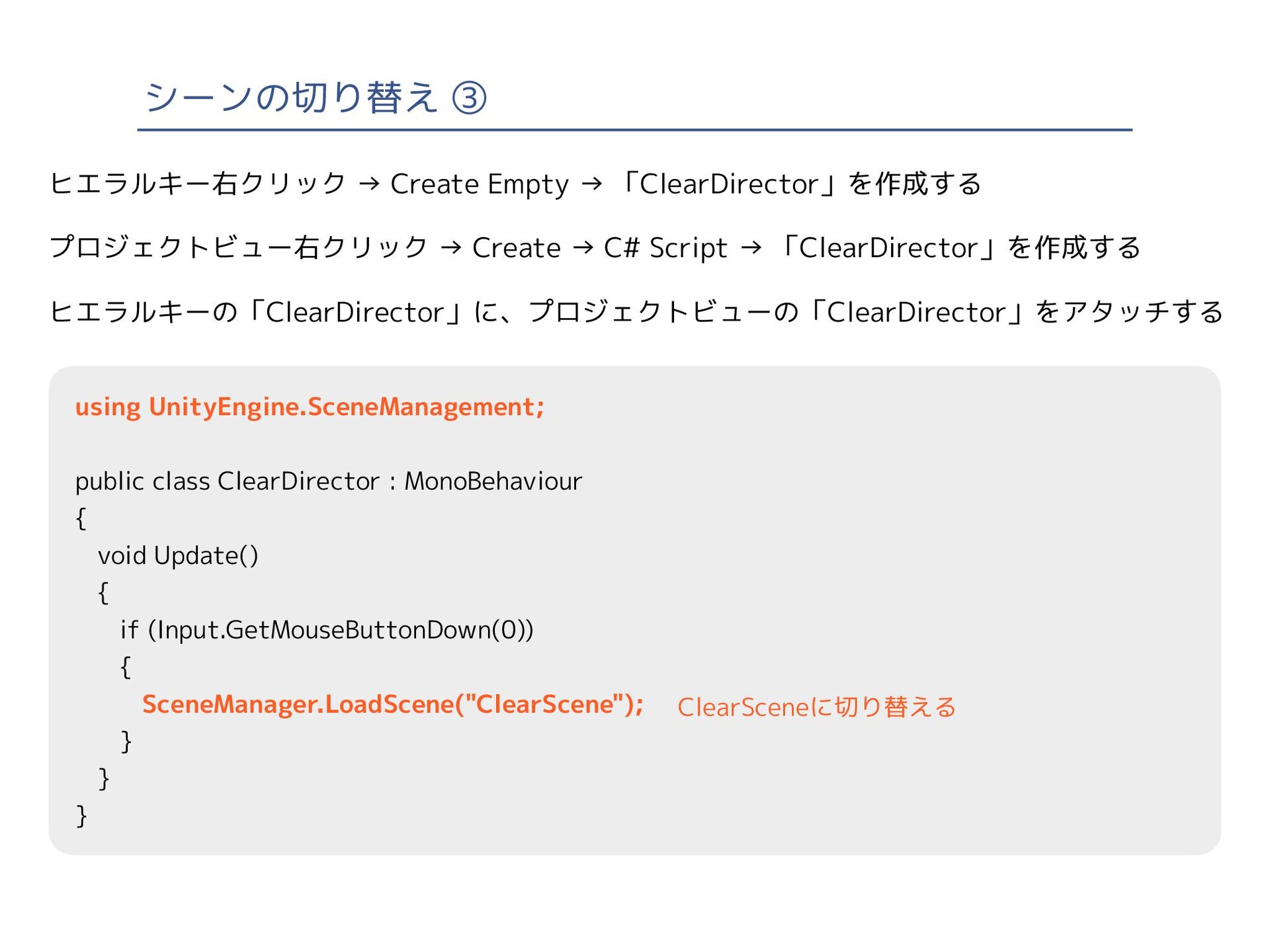Click the opening brace below the class declaration

[81, 518]
